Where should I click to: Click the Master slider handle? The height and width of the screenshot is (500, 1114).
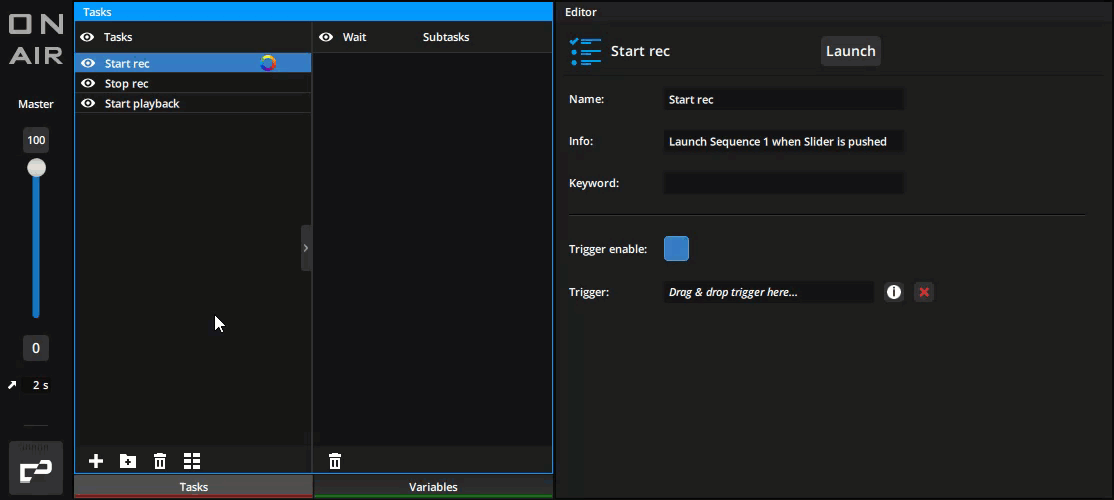pyautogui.click(x=36, y=168)
